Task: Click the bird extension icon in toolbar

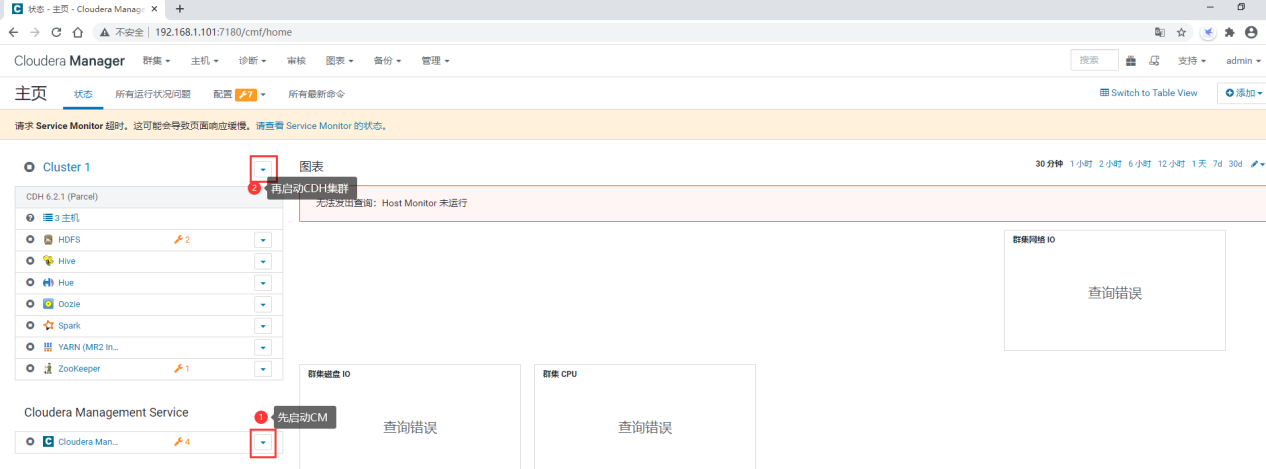Action: [1209, 32]
